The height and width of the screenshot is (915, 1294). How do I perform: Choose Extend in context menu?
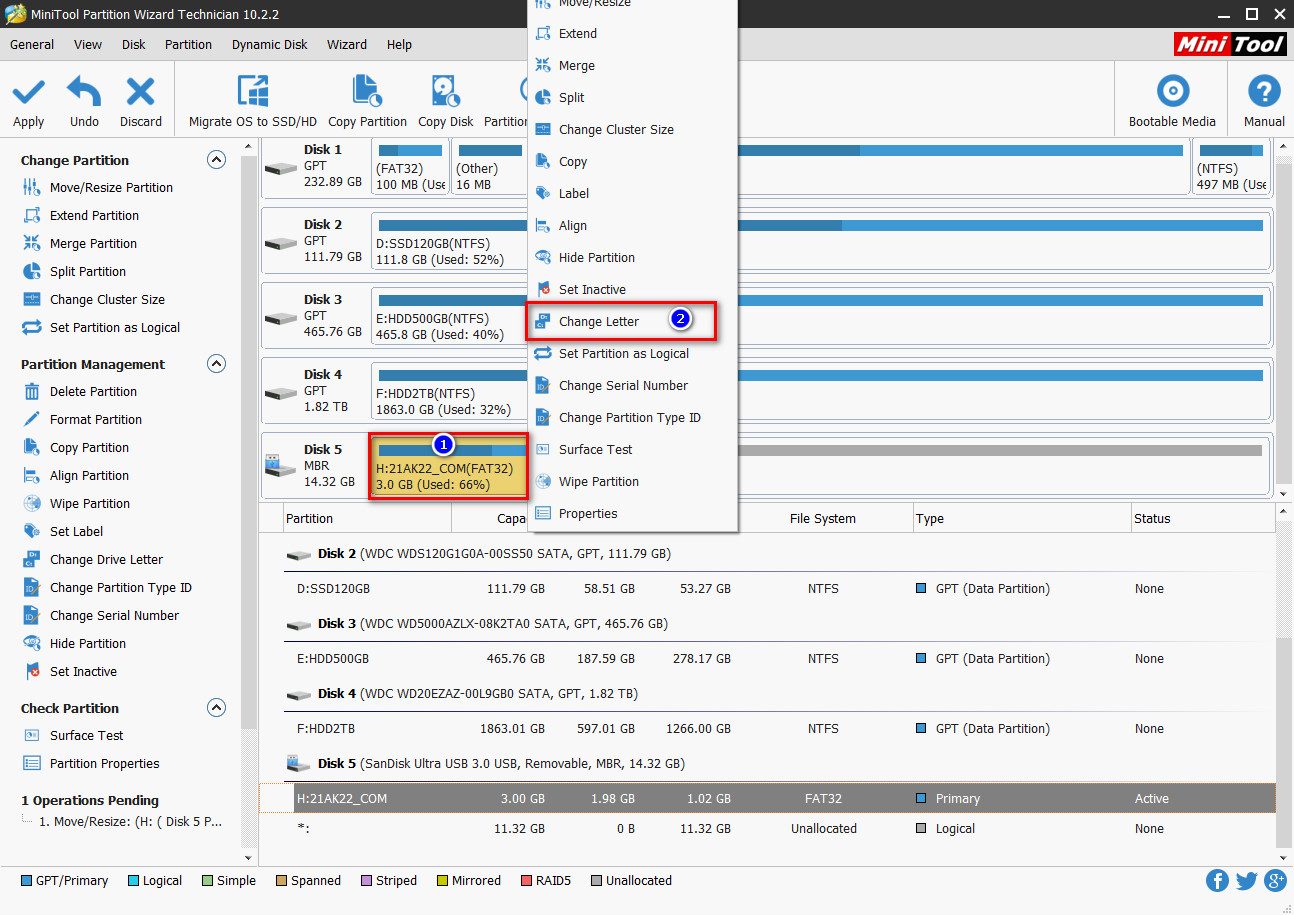[x=632, y=33]
